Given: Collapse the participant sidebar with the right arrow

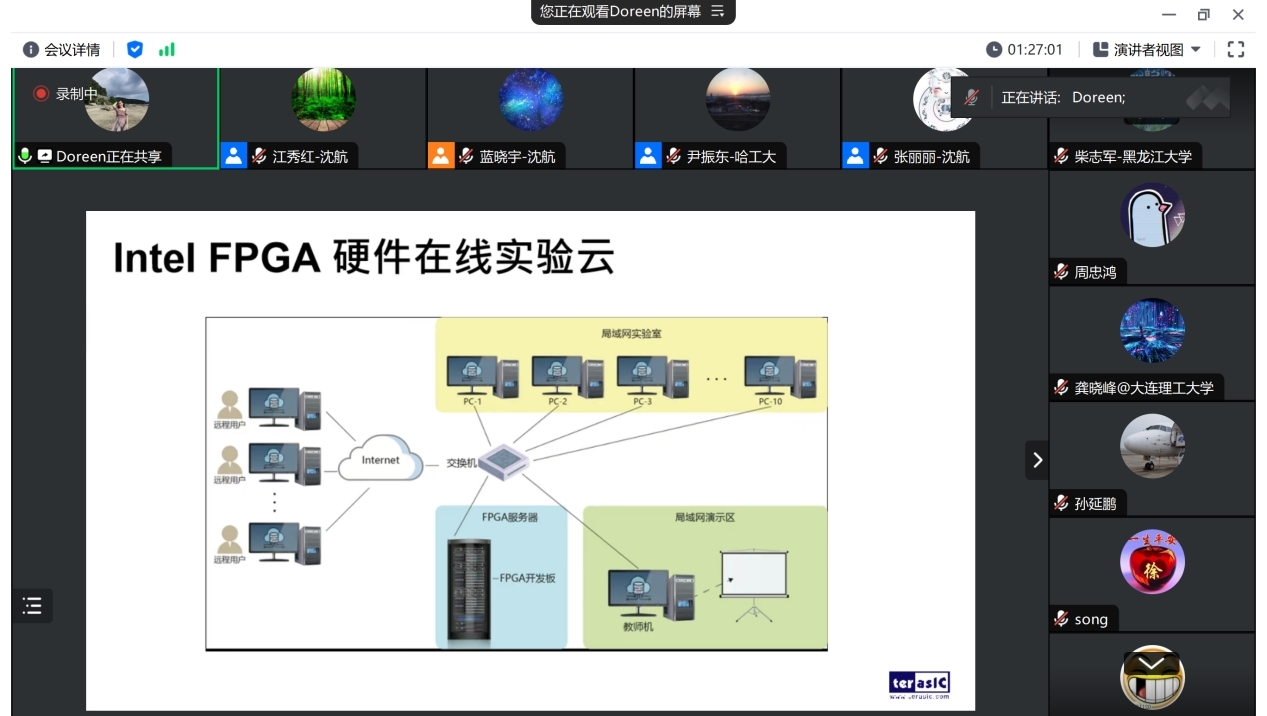Looking at the screenshot, I should (1037, 460).
